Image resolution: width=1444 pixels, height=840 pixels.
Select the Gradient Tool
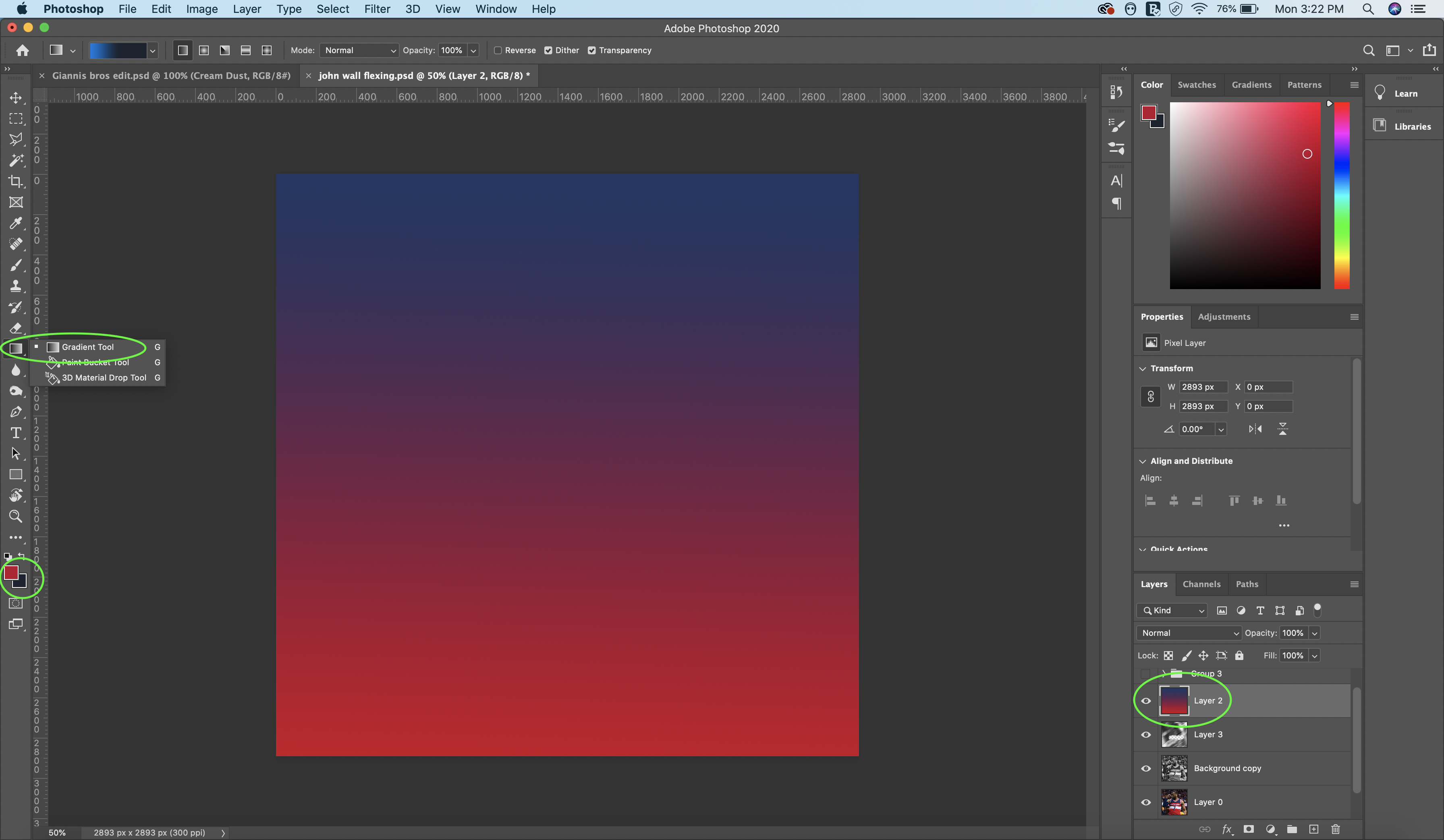click(x=88, y=346)
